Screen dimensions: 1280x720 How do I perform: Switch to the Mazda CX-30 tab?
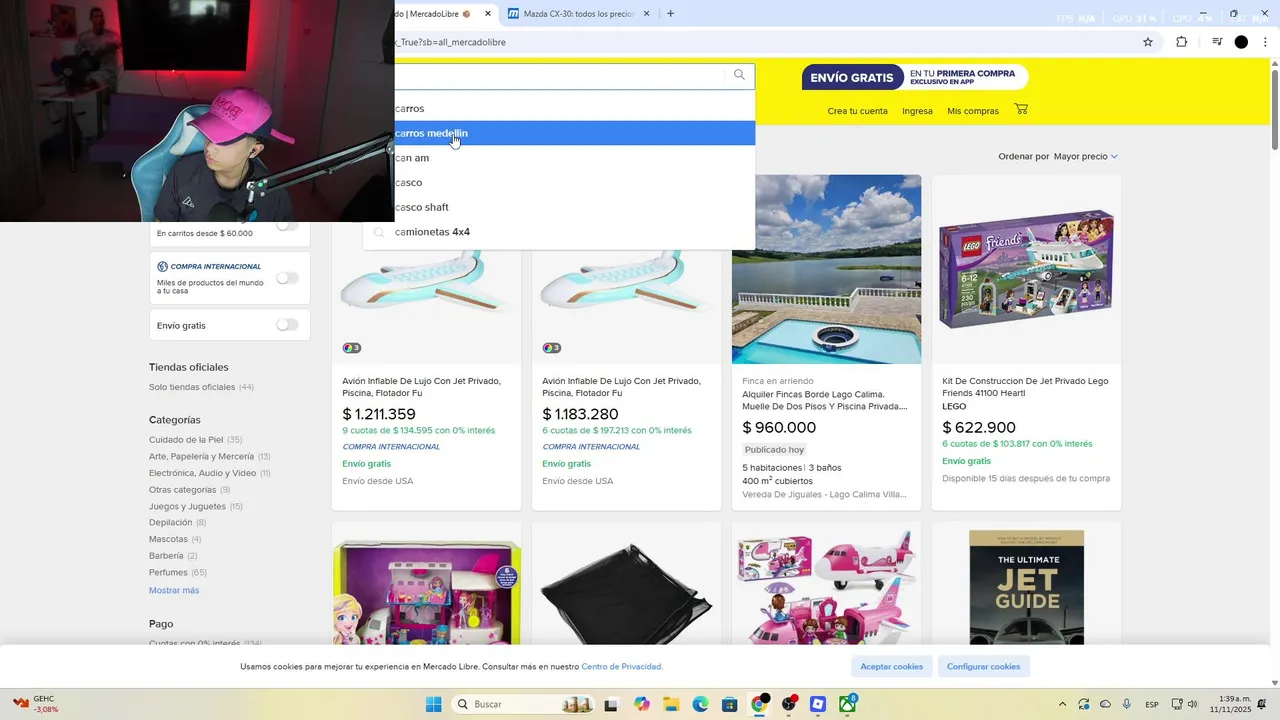(x=578, y=14)
